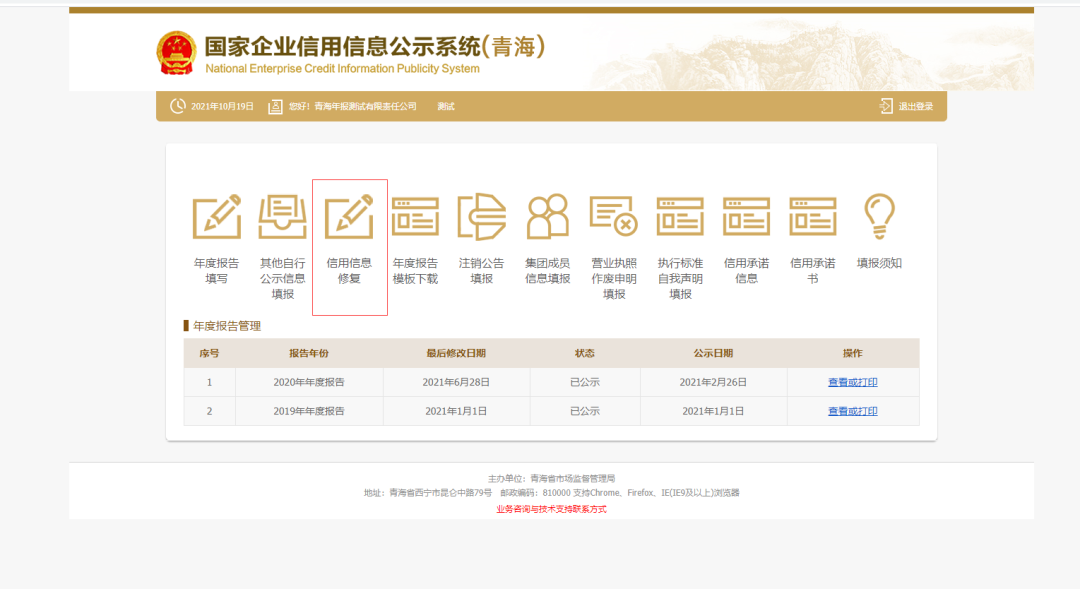The width and height of the screenshot is (1080, 589).
Task: Select the 2020年年度报告 cell
Action: tap(309, 382)
